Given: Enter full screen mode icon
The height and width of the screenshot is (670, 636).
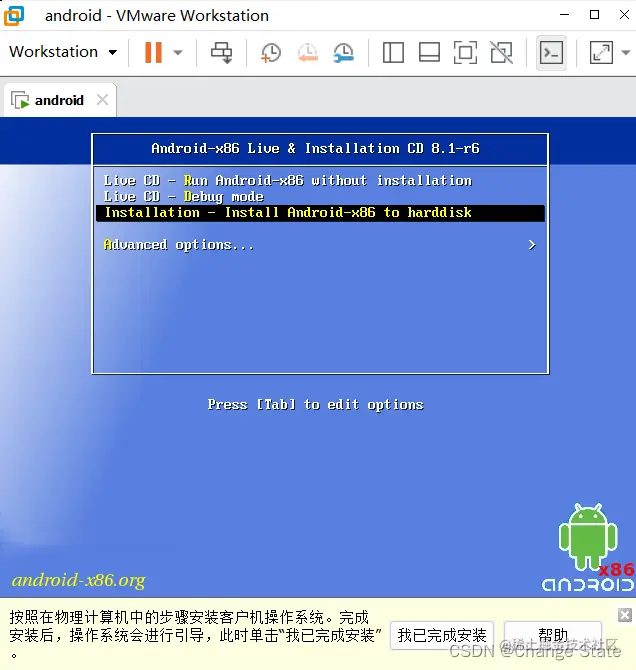Looking at the screenshot, I should tap(465, 53).
